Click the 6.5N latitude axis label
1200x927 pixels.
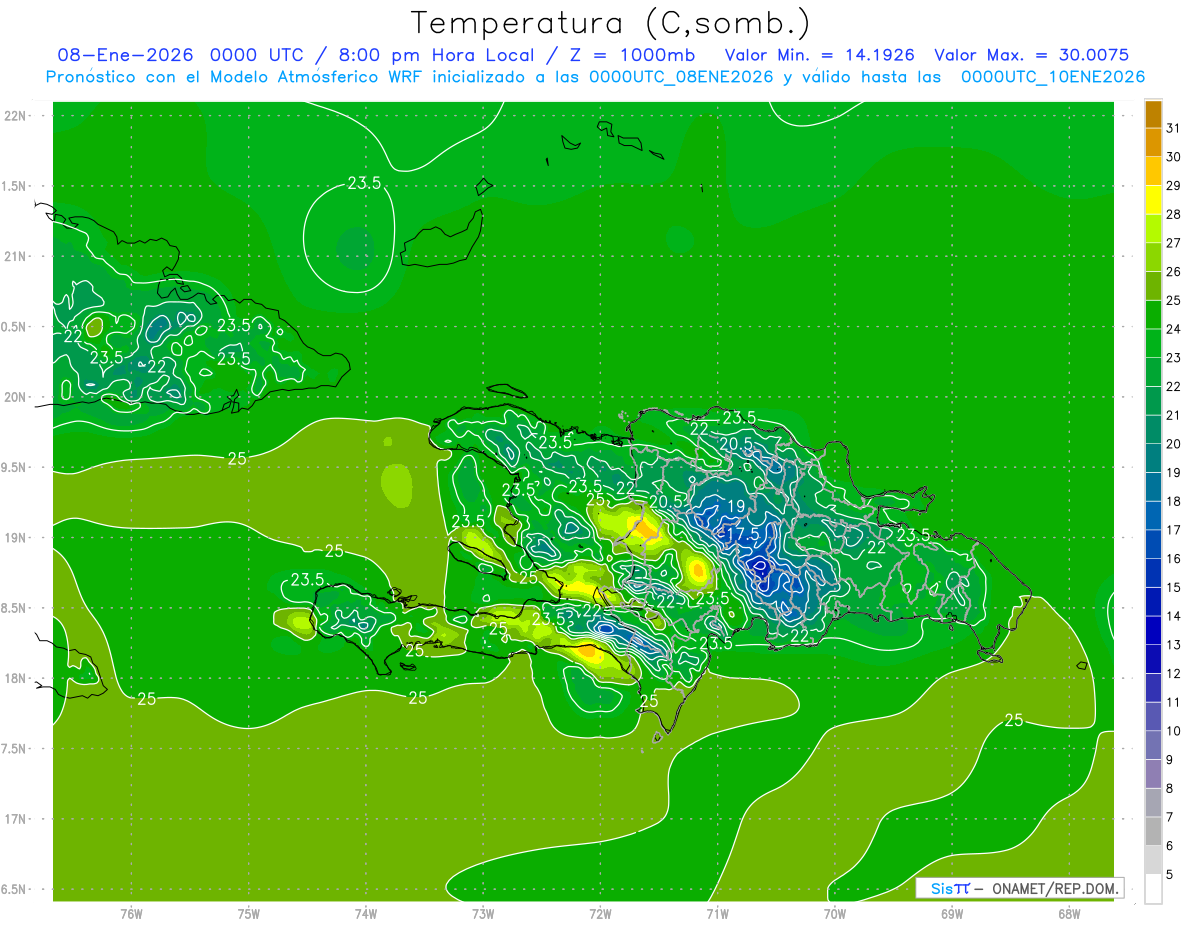(x=15, y=890)
